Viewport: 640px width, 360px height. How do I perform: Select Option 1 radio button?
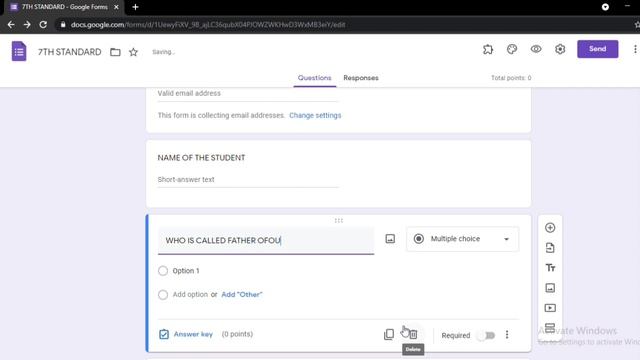pyautogui.click(x=163, y=271)
